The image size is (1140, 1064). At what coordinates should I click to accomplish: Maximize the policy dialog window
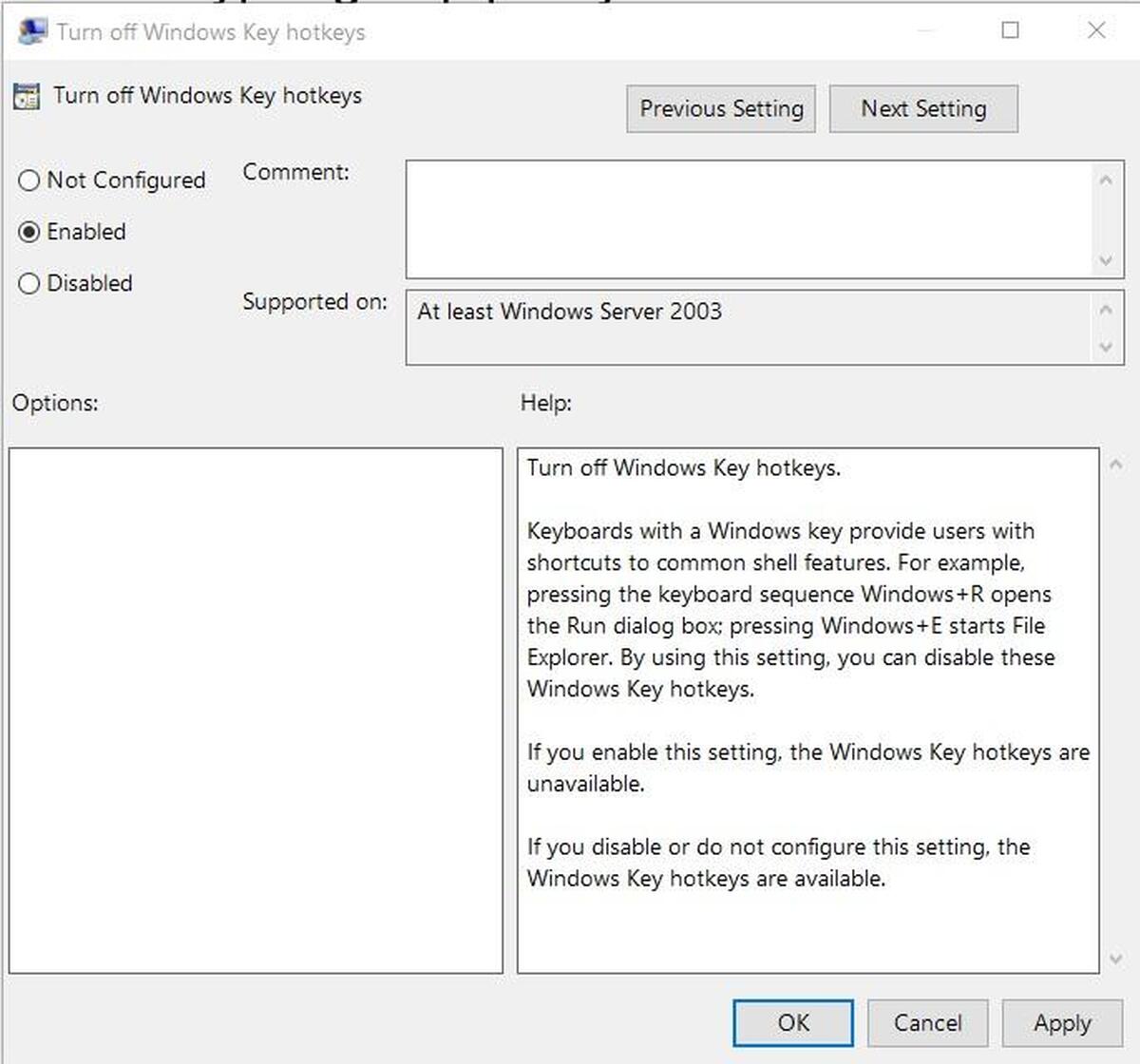tap(1011, 30)
